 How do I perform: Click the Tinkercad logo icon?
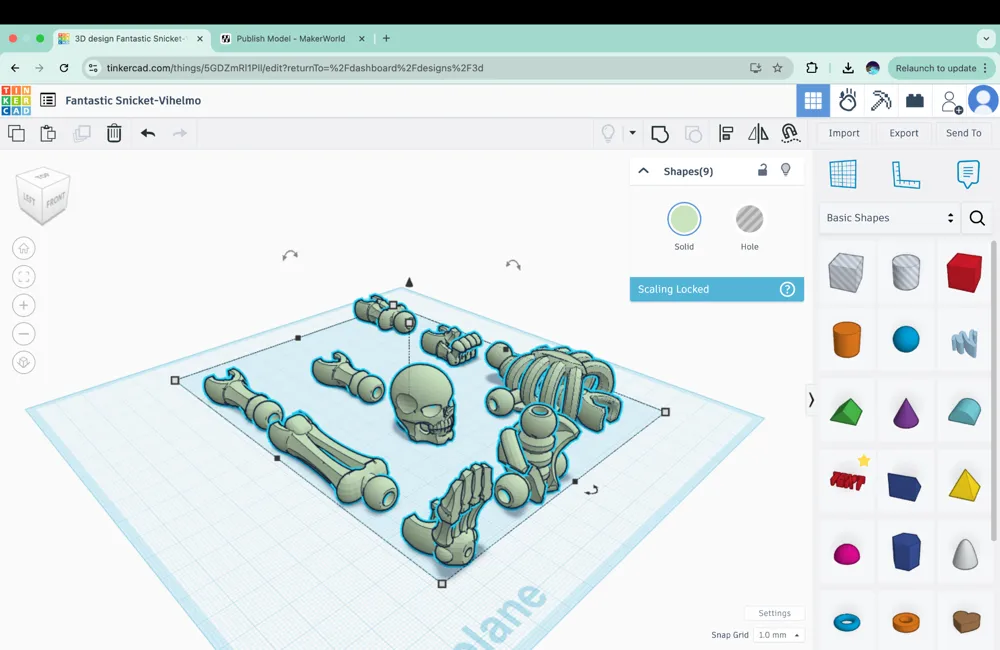point(16,100)
